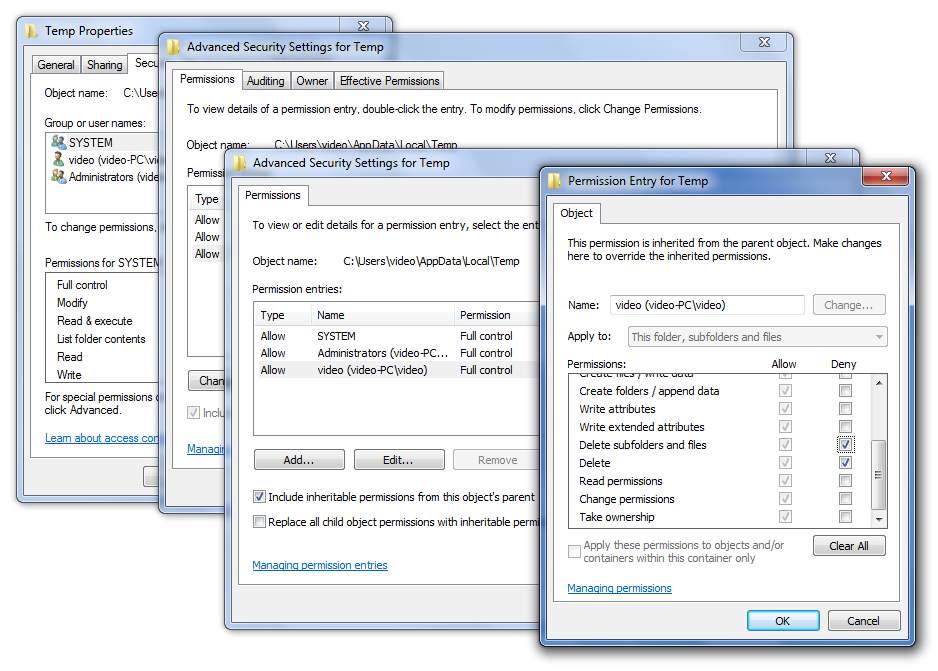Screen dimensions: 938x671
Task: Tick the Deny checkbox for Take ownership
Action: click(x=845, y=516)
